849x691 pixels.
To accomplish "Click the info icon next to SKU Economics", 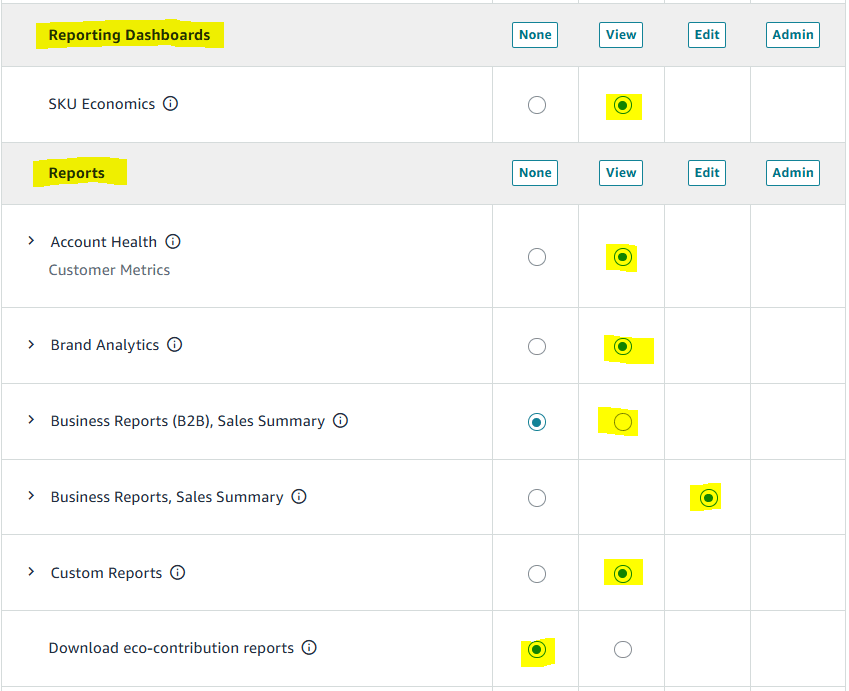I will click(x=170, y=104).
